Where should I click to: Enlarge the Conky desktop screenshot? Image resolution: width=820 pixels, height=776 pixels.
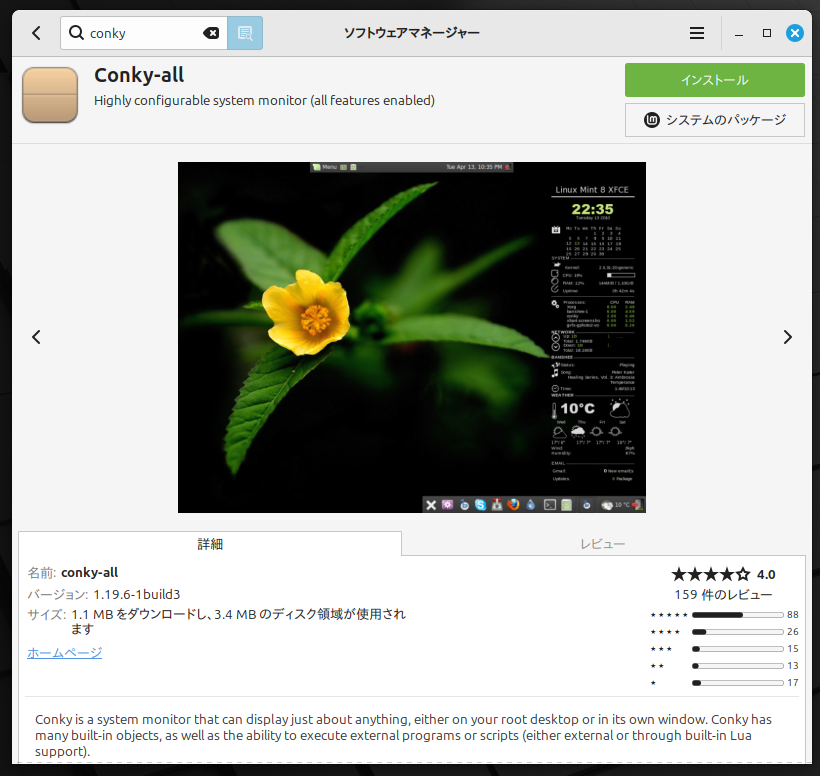pyautogui.click(x=411, y=337)
